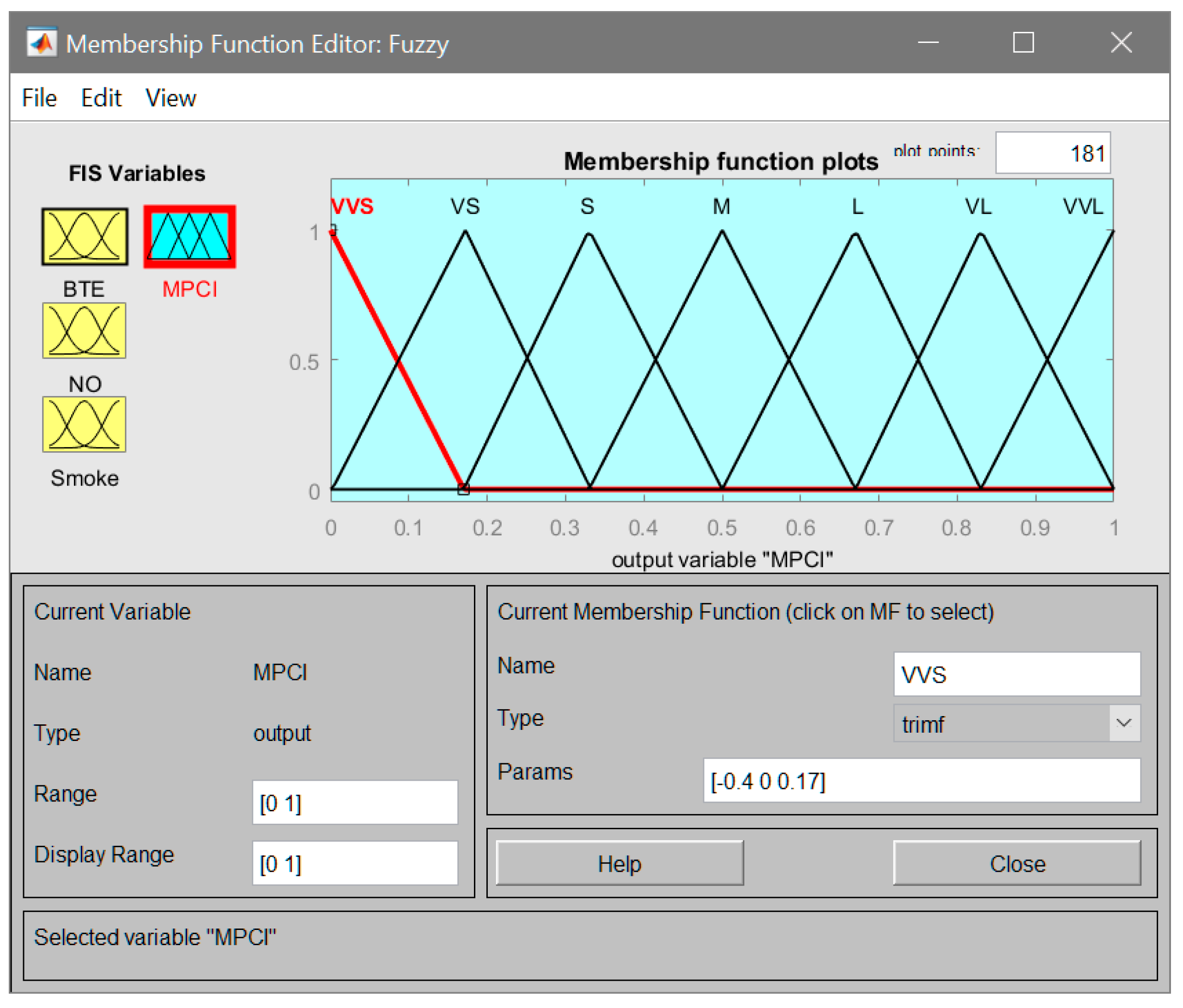Open the Edit menu
The image size is (1183, 1008).
pos(101,98)
